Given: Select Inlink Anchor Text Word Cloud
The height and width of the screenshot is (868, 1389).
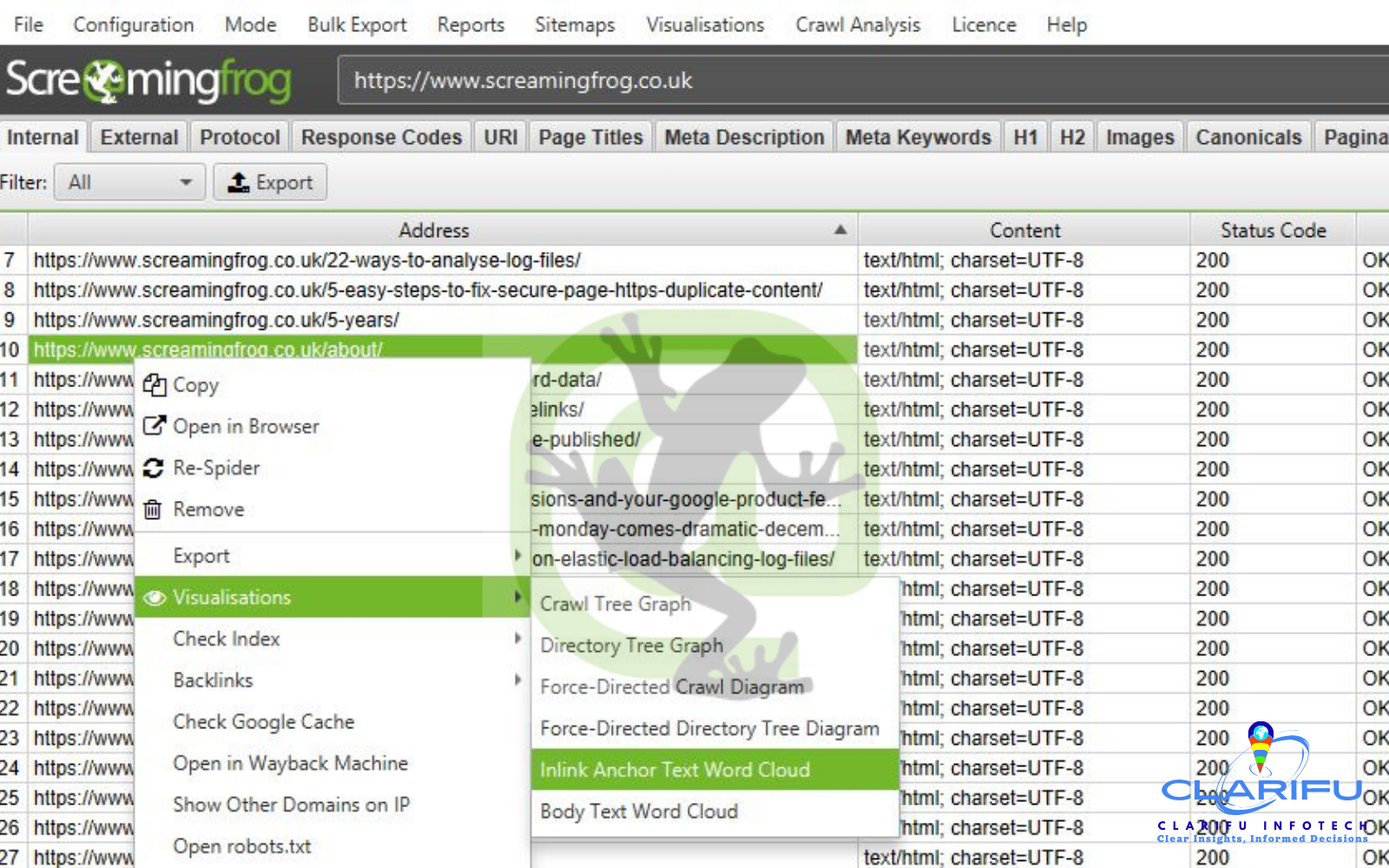Looking at the screenshot, I should click(x=675, y=770).
